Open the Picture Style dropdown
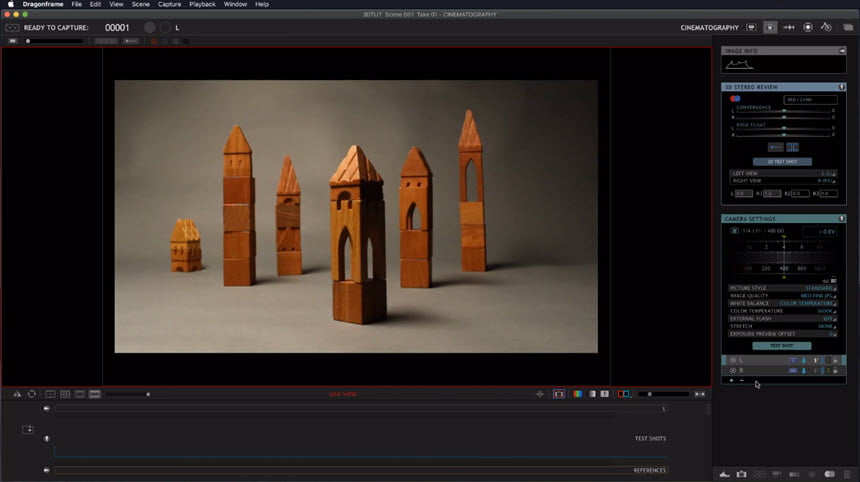The width and height of the screenshot is (860, 482). click(x=783, y=288)
